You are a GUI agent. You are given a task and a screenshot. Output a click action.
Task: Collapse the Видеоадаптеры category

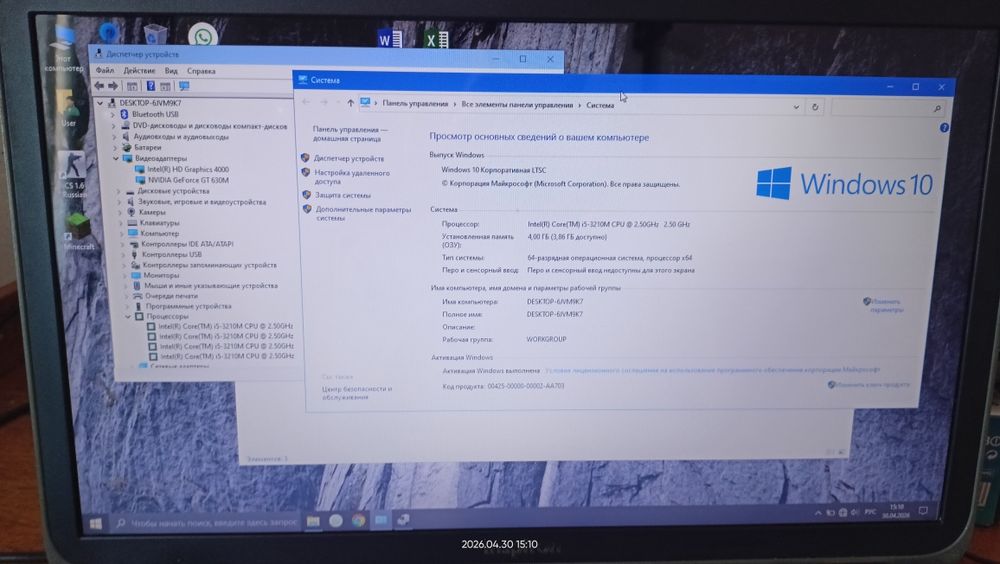(116, 158)
